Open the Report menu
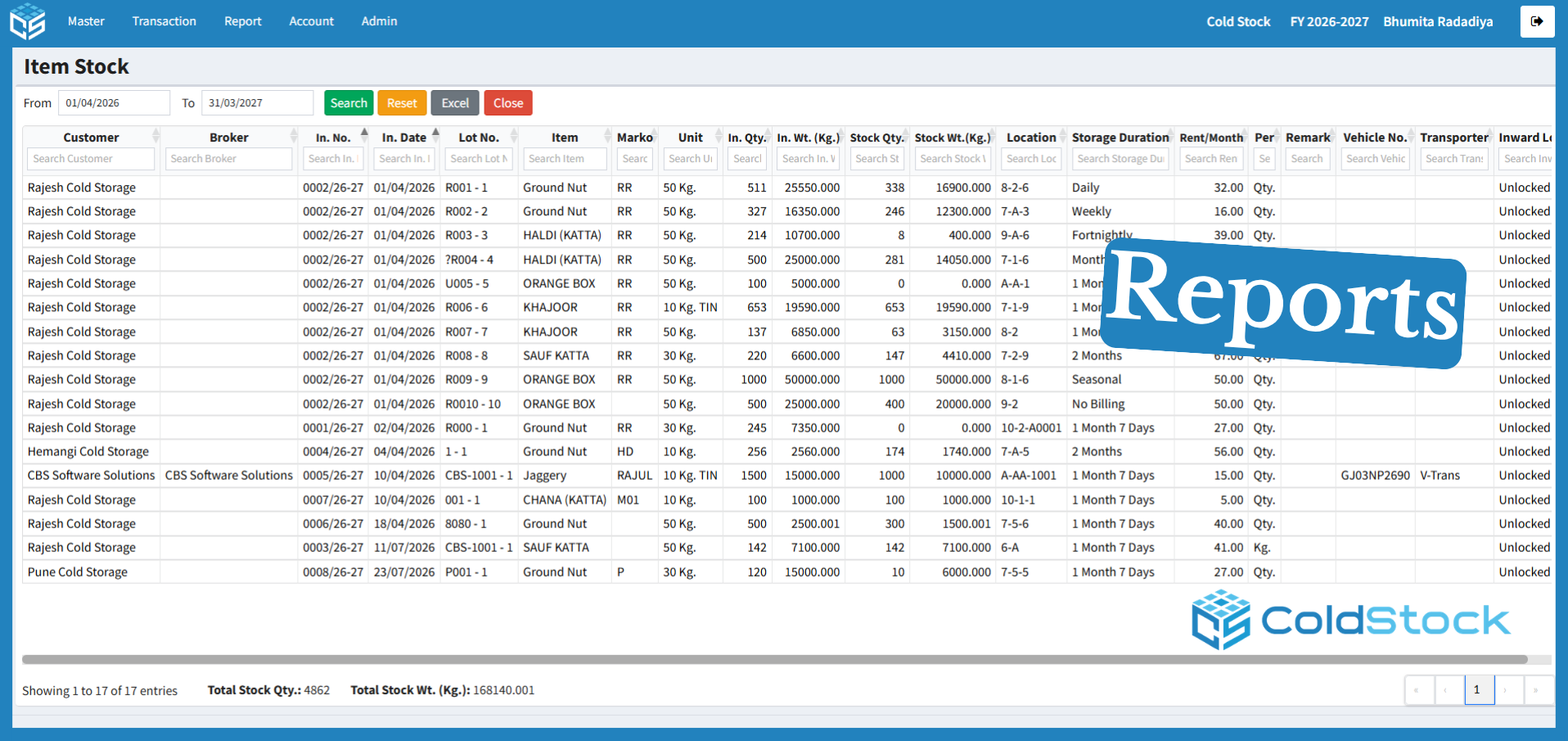The width and height of the screenshot is (1568, 741). pyautogui.click(x=243, y=21)
